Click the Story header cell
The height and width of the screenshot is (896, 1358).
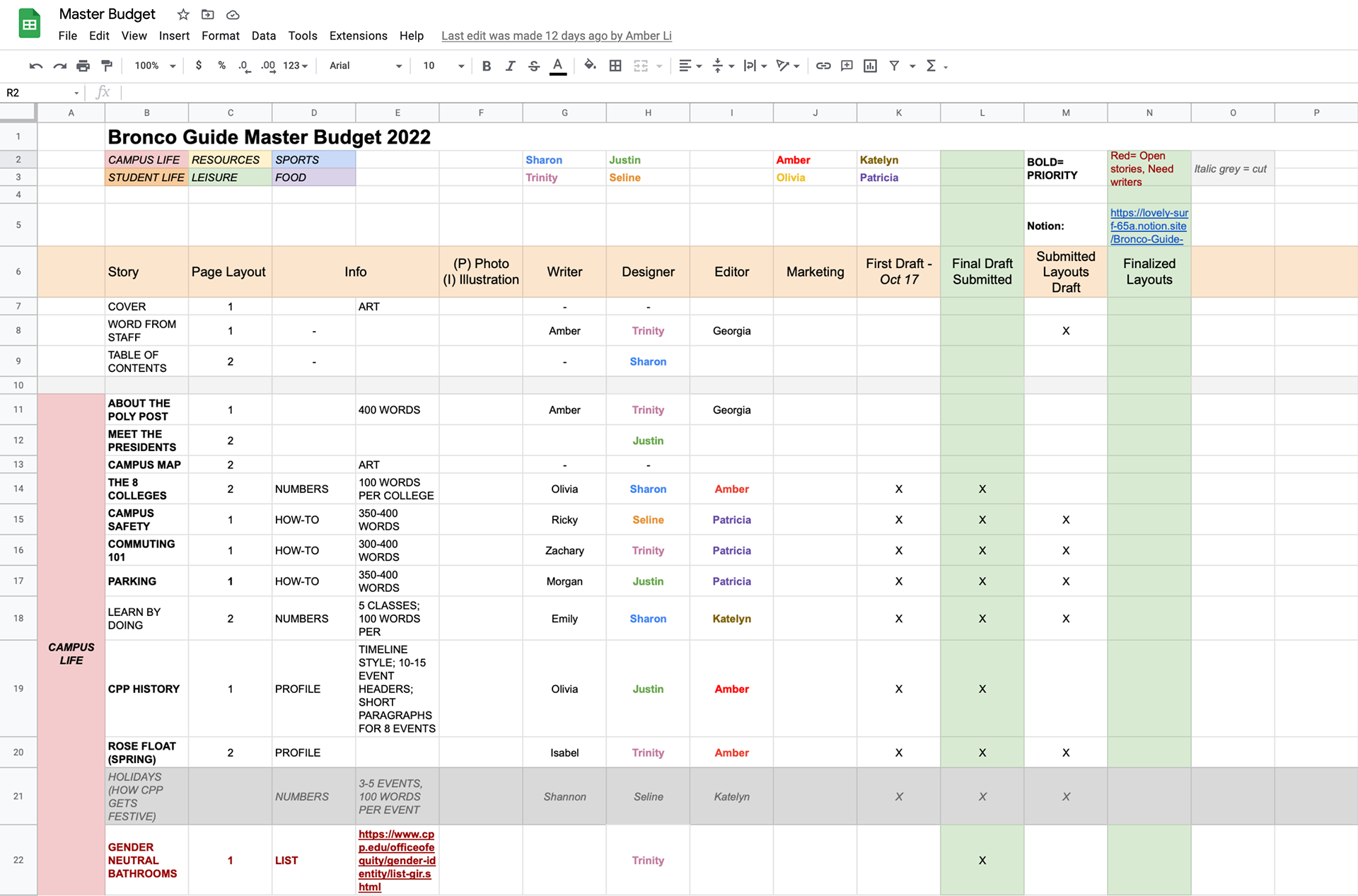(146, 272)
